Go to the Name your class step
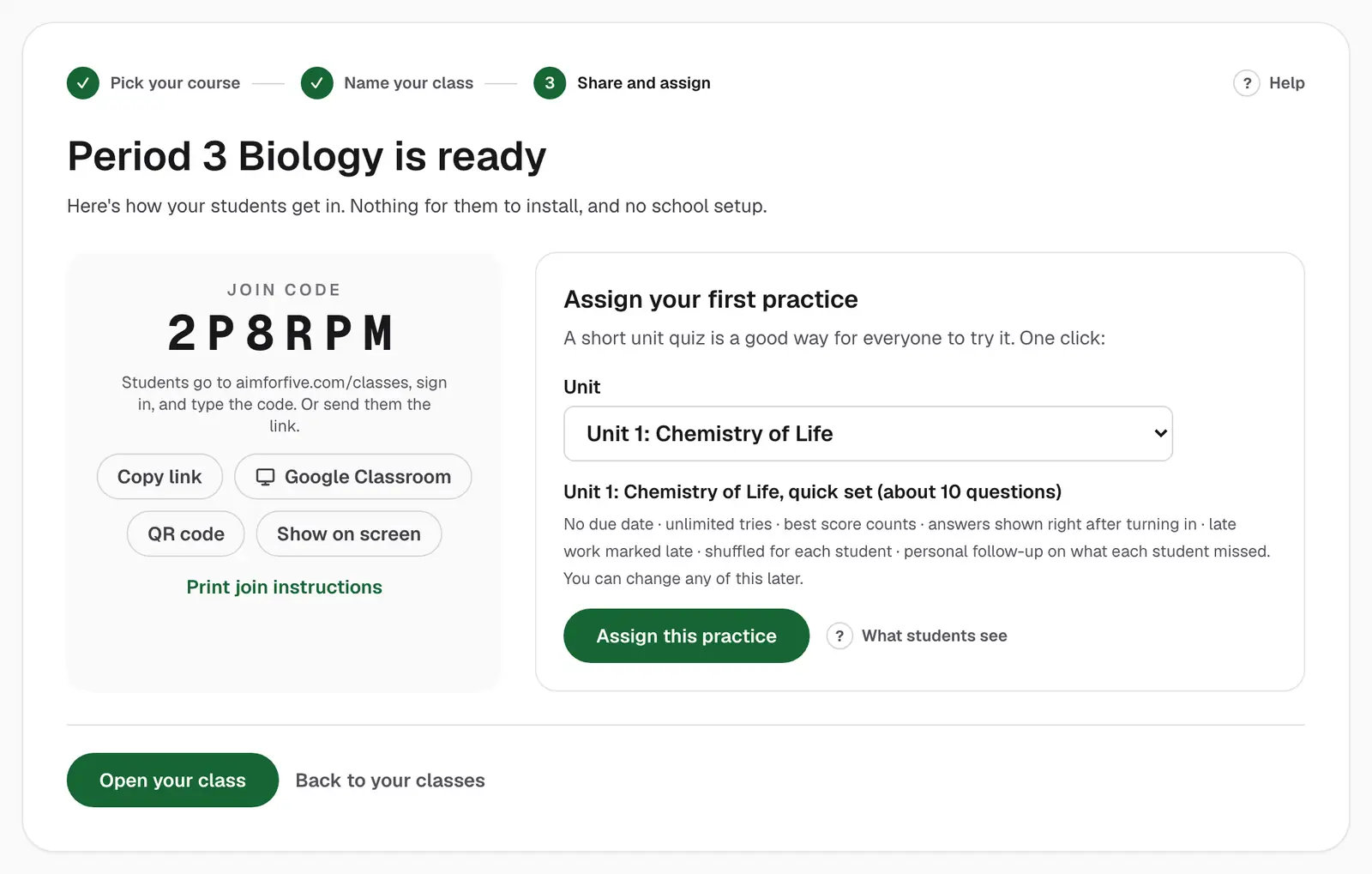The width and height of the screenshot is (1372, 874). click(x=409, y=83)
